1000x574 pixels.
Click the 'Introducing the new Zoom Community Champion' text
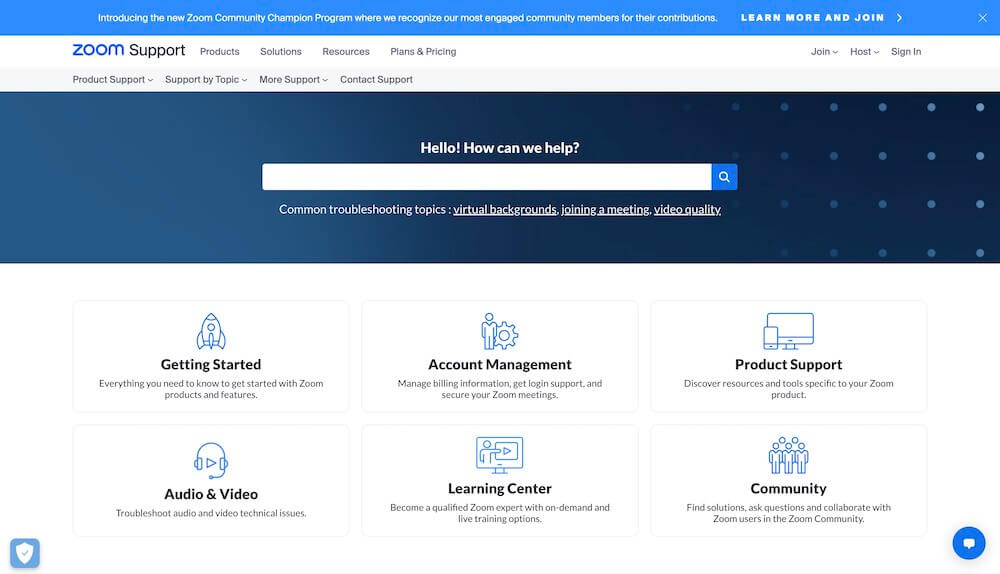(x=408, y=18)
